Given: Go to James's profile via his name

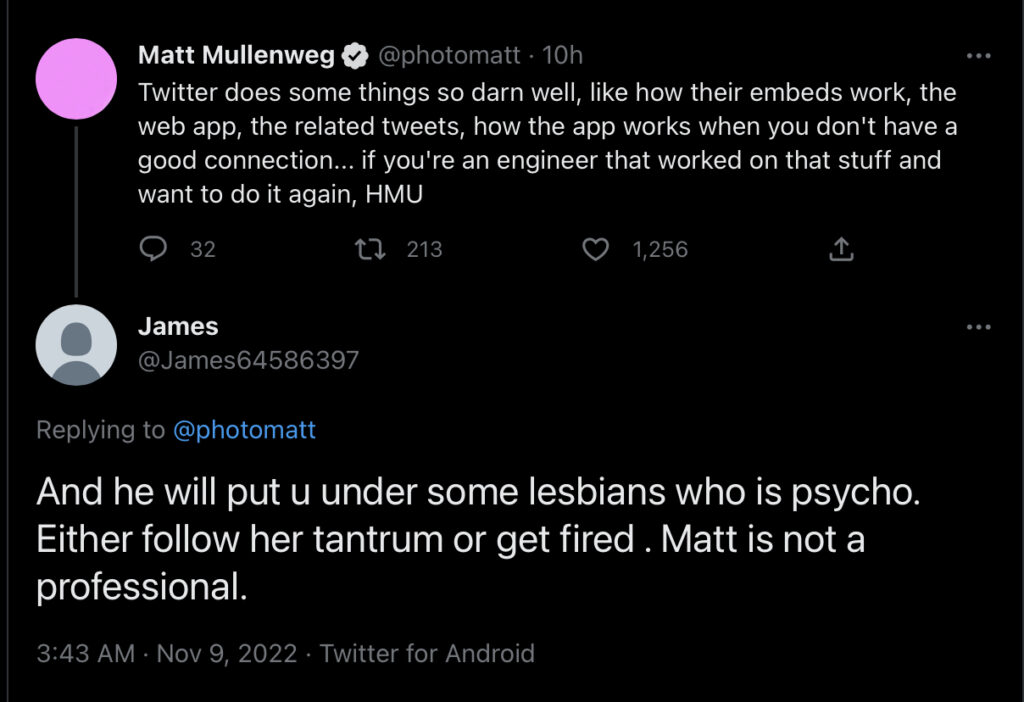Looking at the screenshot, I should point(178,326).
